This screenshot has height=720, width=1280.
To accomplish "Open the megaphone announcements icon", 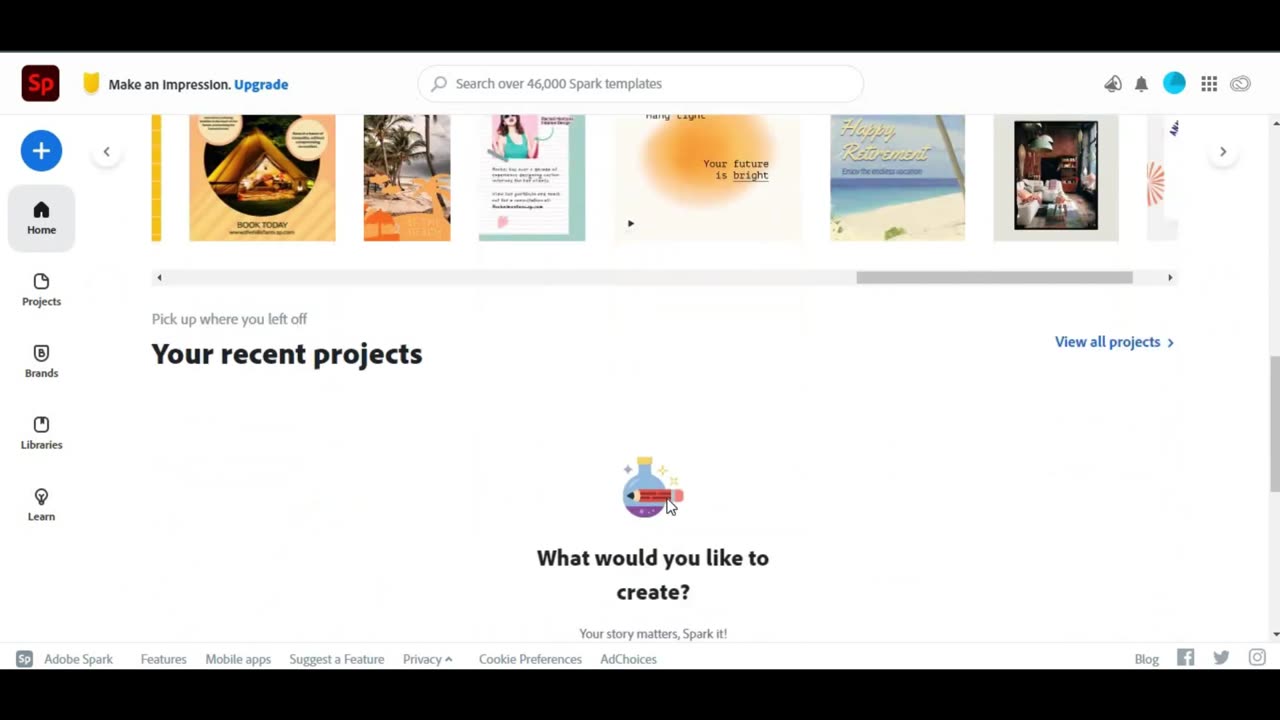I will coord(1112,84).
